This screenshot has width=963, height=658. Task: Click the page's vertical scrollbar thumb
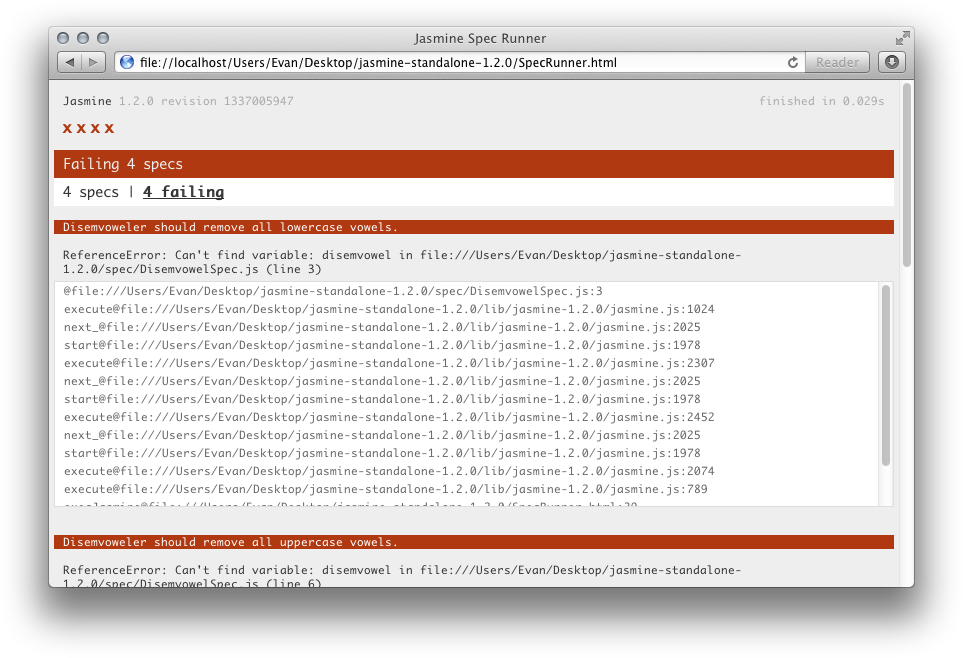point(906,175)
